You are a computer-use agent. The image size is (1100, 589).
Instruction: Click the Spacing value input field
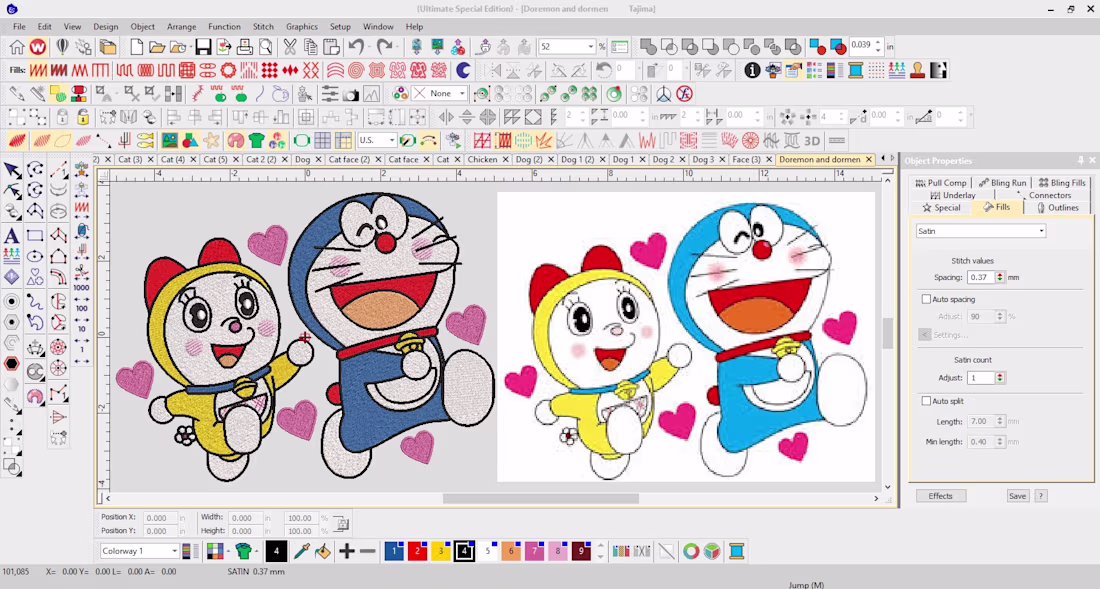(981, 277)
